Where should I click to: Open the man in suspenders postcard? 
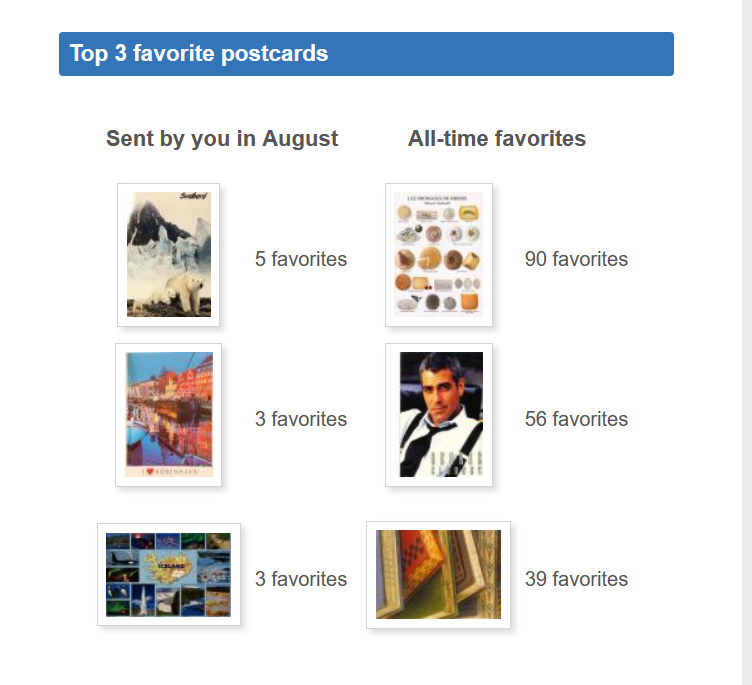pyautogui.click(x=438, y=414)
